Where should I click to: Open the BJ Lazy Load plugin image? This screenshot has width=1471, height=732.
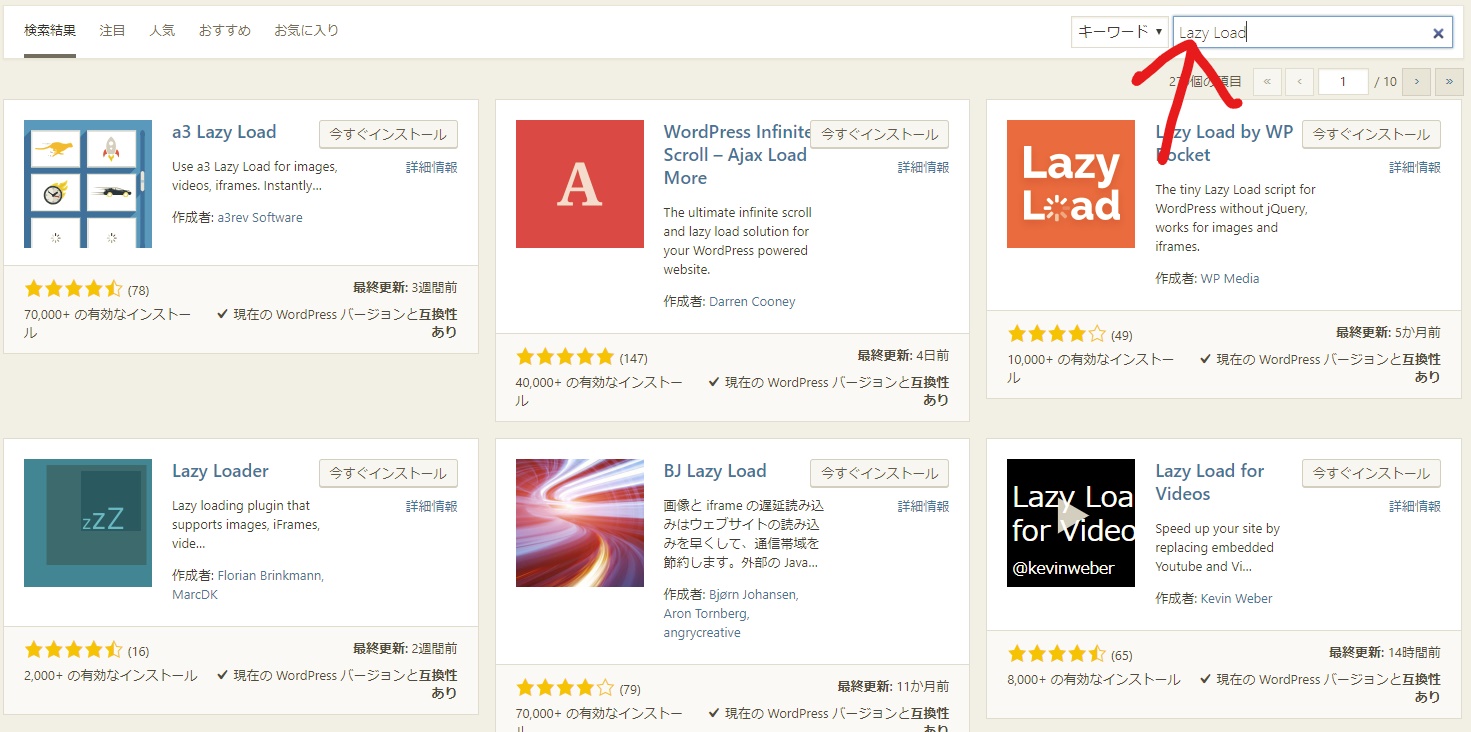580,523
